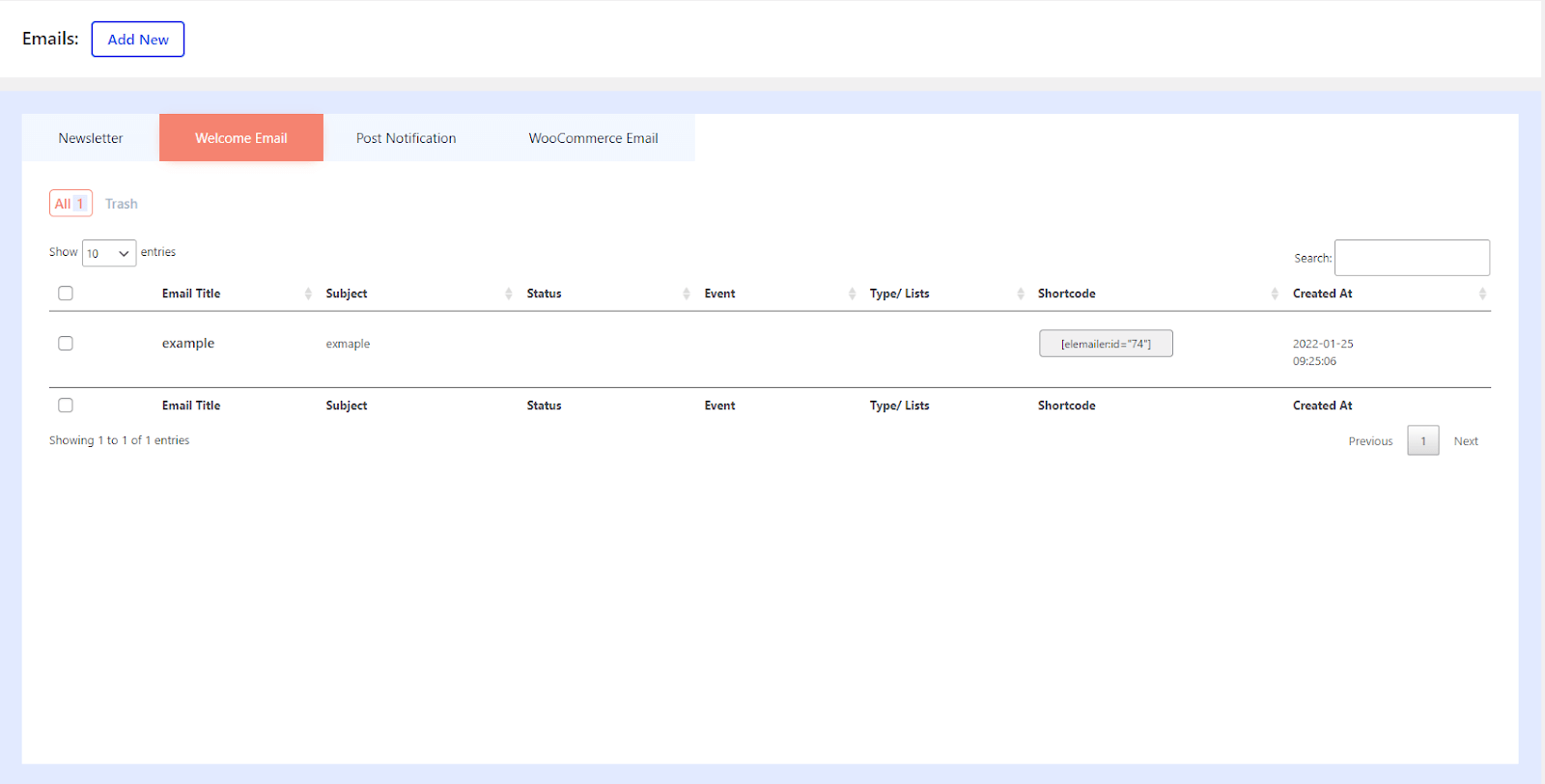Check the checkbox for the example email row
The image size is (1545, 784).
(x=66, y=344)
